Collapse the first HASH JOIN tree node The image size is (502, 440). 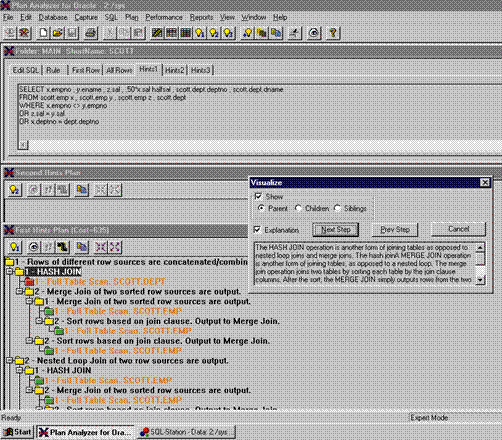(9, 272)
